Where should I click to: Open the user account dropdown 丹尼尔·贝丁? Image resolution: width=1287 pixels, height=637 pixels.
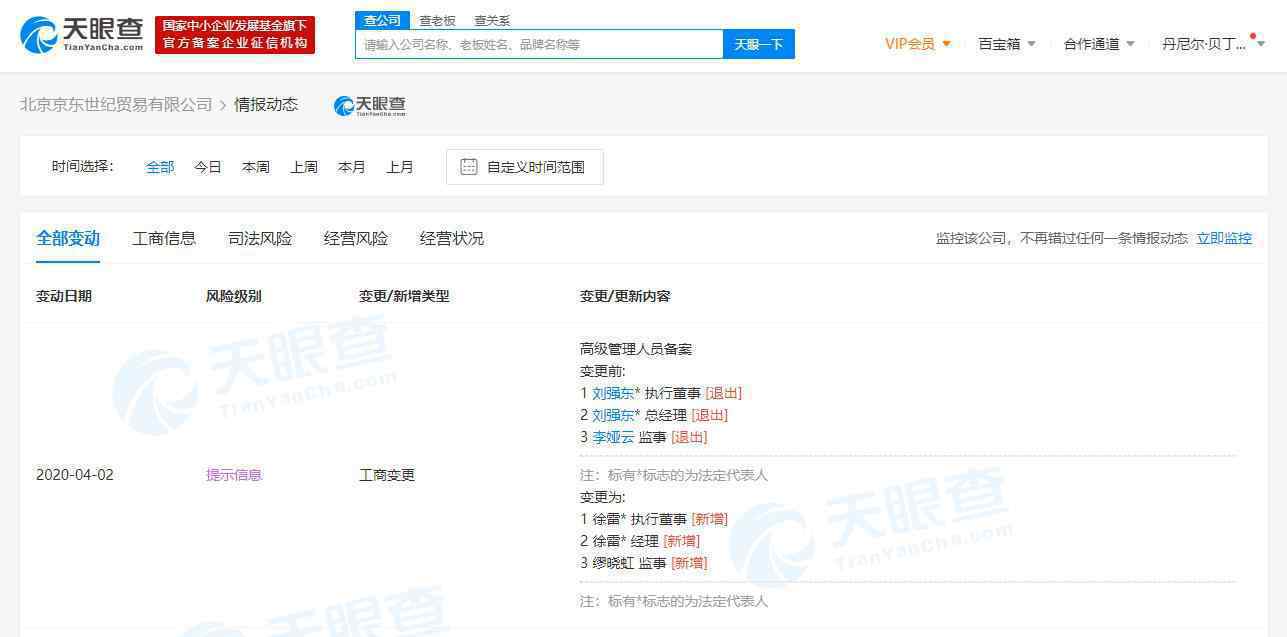tap(1212, 44)
